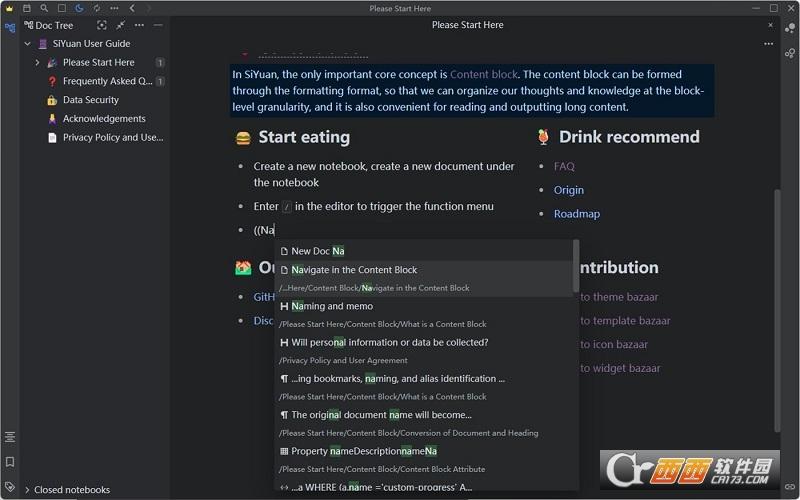Open the to icon bazaar link
The image size is (800, 500).
(x=614, y=344)
